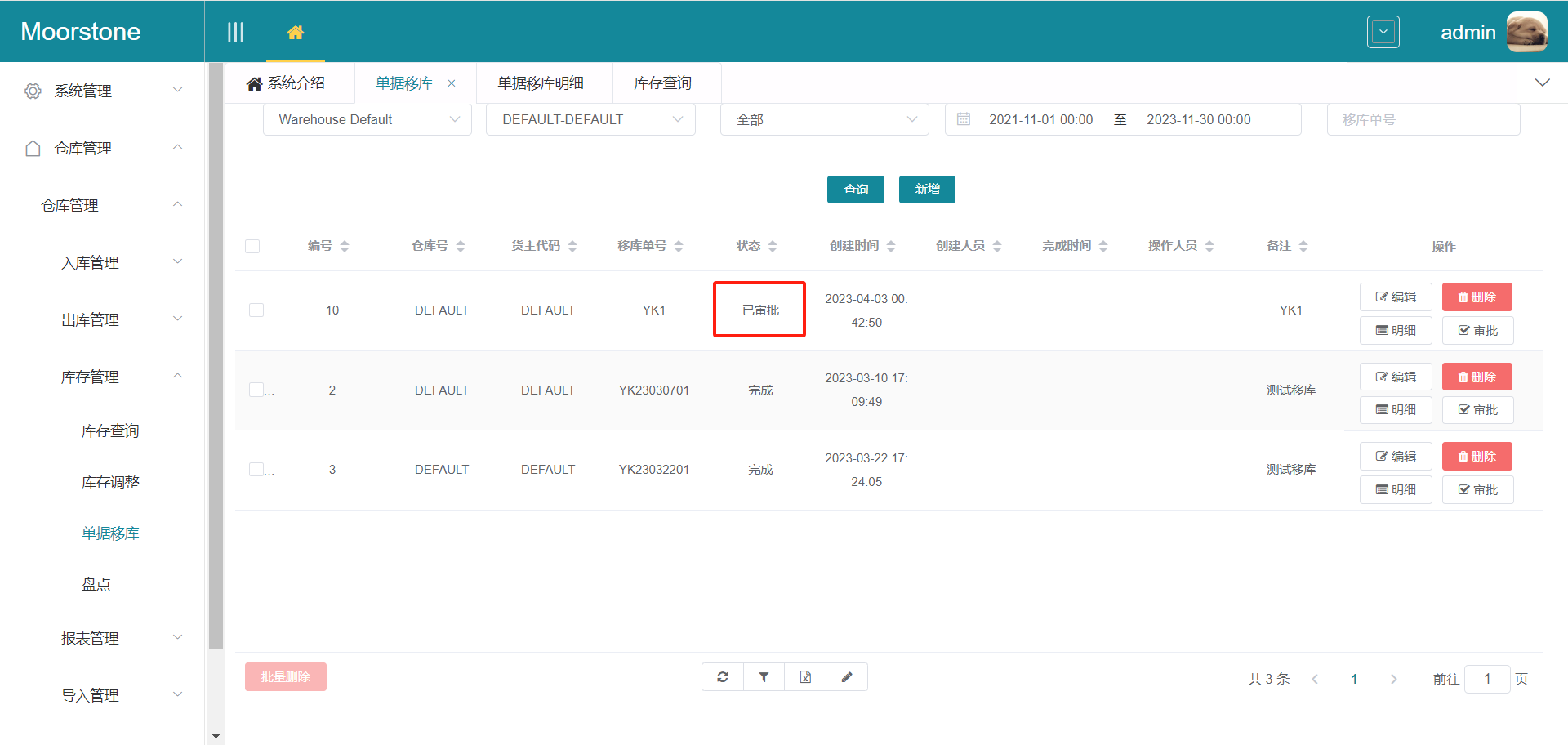Select the checkbox for record YK23032201
This screenshot has height=745, width=1568.
[x=258, y=469]
